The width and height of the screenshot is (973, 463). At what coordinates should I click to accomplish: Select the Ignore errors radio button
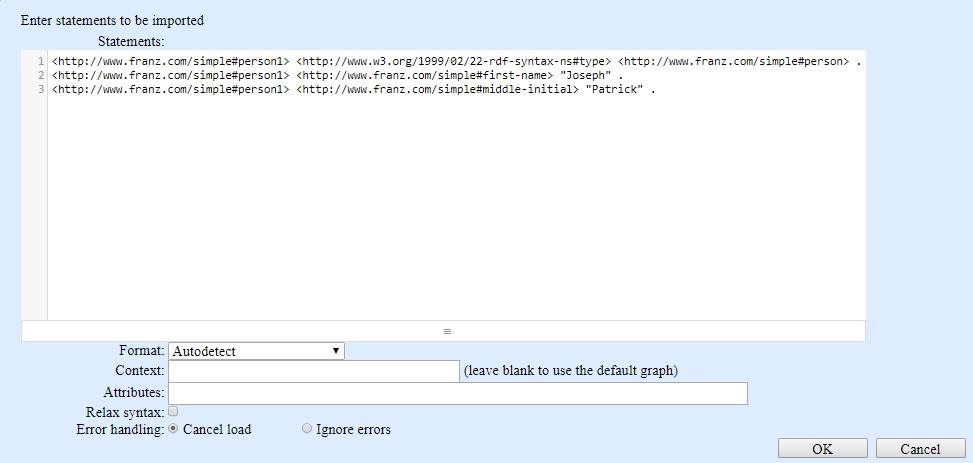[x=306, y=429]
